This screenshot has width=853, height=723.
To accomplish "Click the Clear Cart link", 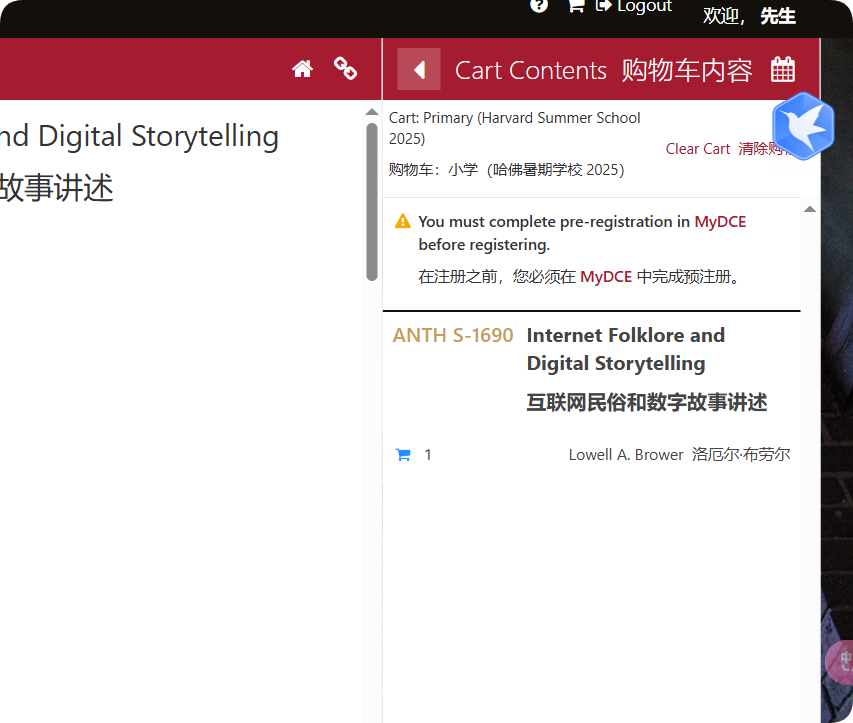I will [x=698, y=149].
